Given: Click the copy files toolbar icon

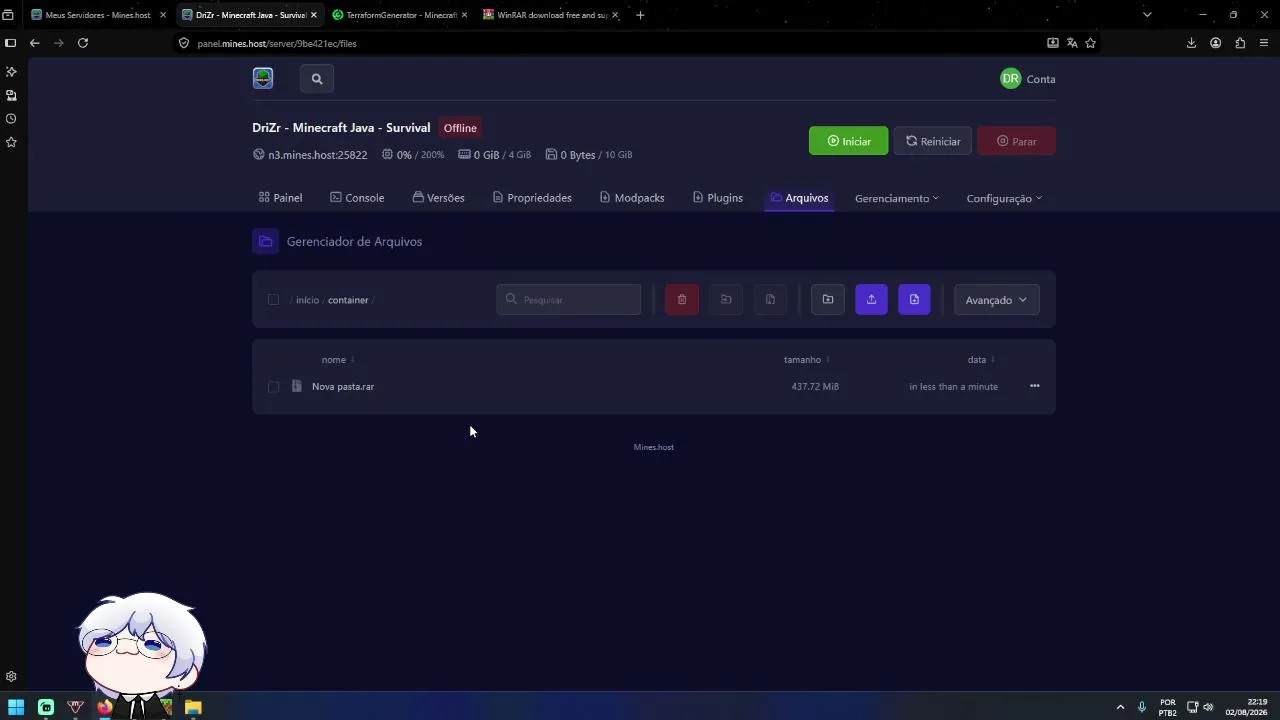Looking at the screenshot, I should [770, 300].
